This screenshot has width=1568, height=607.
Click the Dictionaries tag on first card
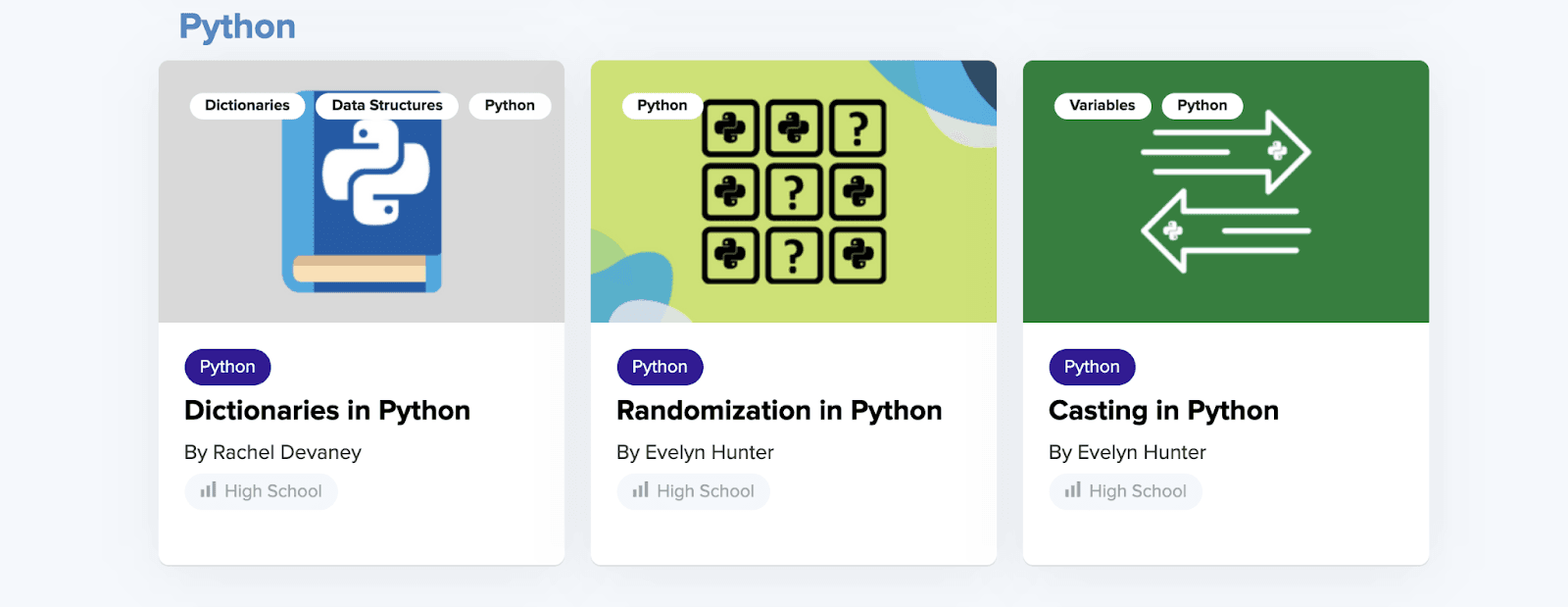point(247,106)
